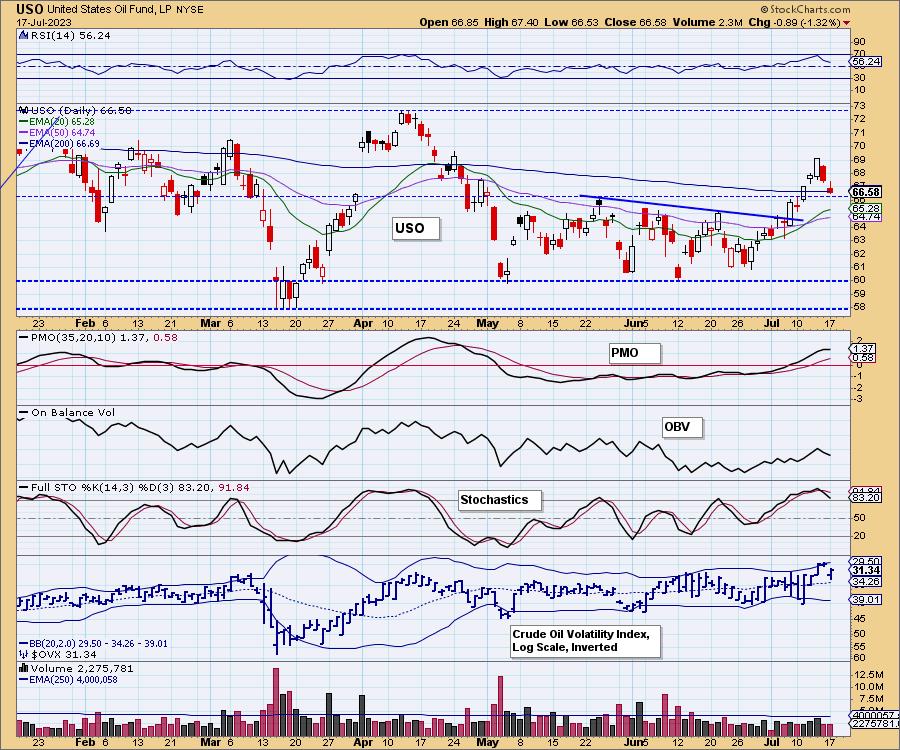The height and width of the screenshot is (750, 900).
Task: Click the red down-arrow change indicator
Action: click(x=847, y=23)
